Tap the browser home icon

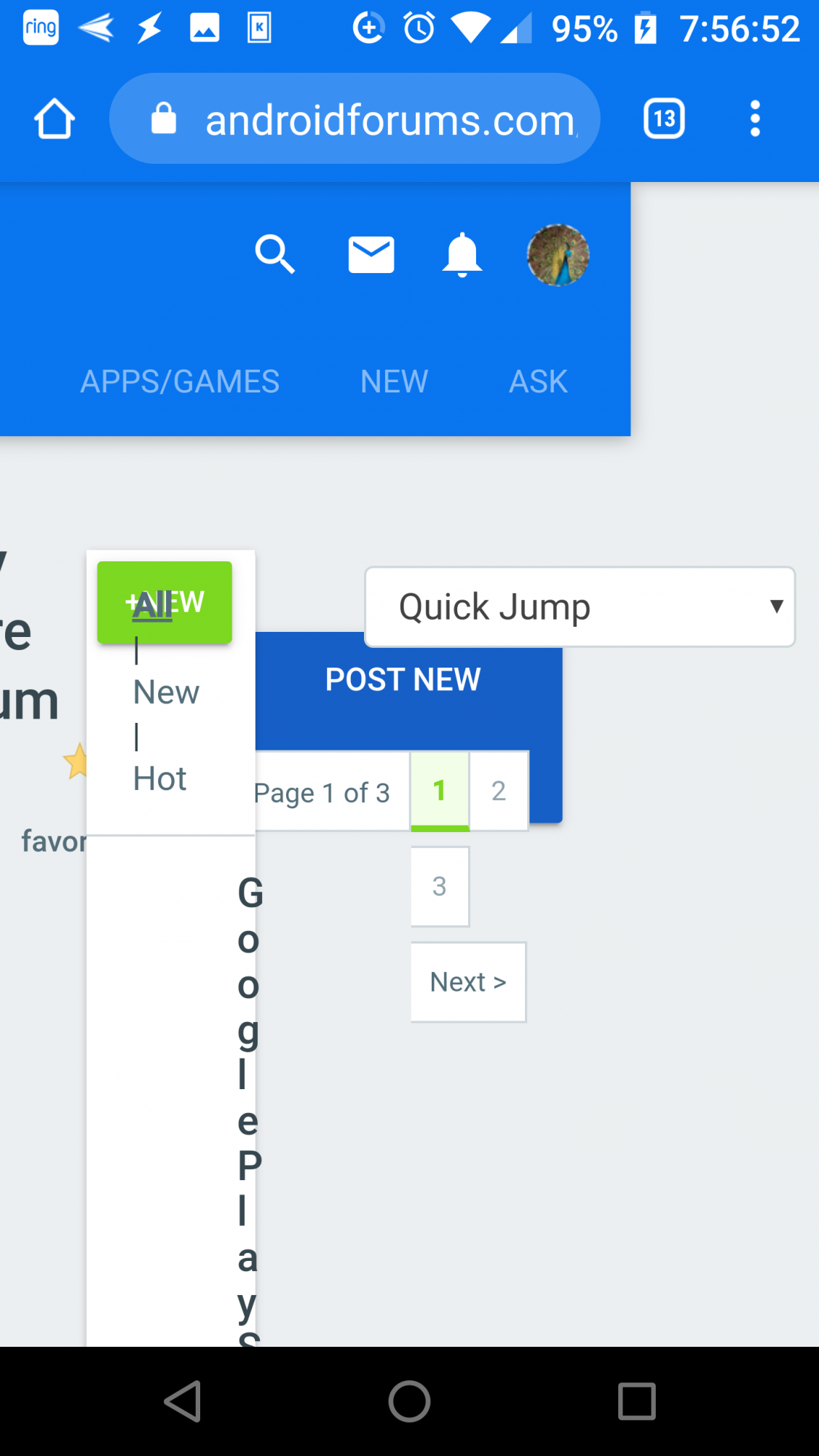[x=55, y=119]
